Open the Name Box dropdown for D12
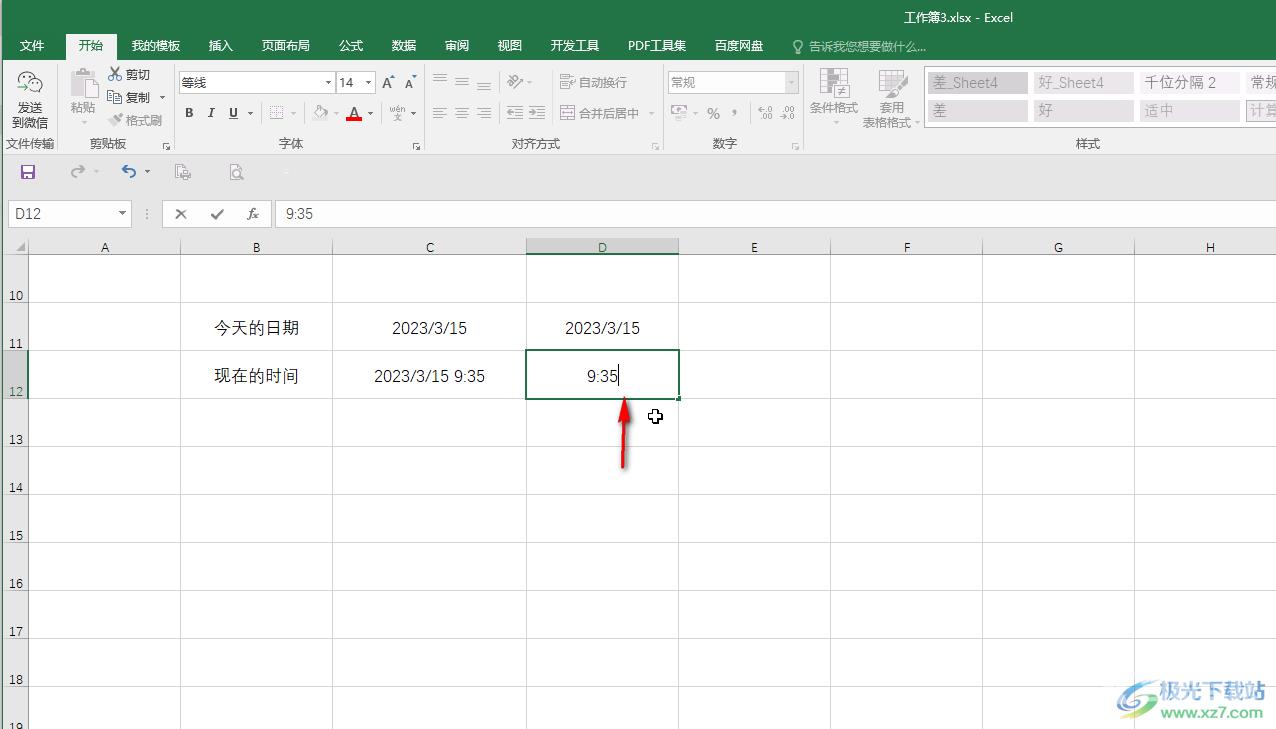Viewport: 1276px width, 729px height. [x=123, y=214]
